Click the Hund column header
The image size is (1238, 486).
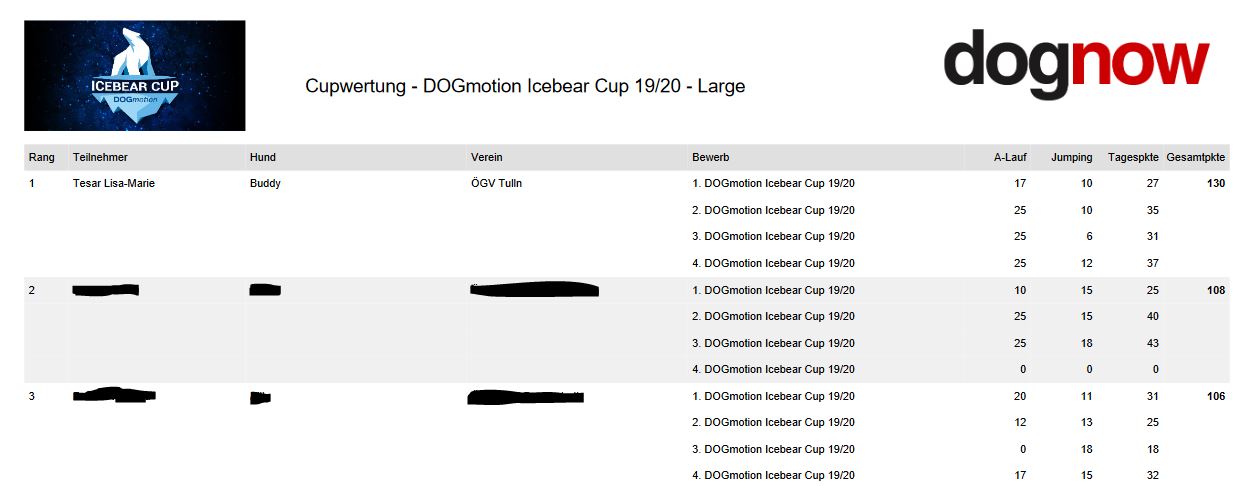pyautogui.click(x=263, y=158)
